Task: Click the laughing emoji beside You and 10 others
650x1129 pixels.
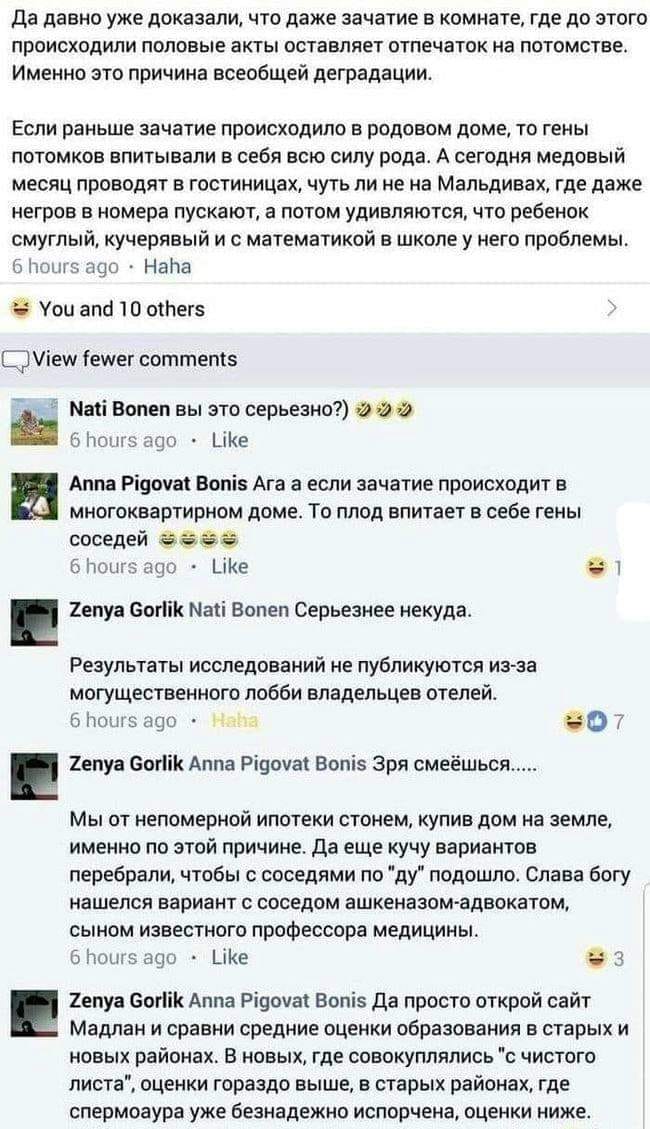Action: pos(22,310)
